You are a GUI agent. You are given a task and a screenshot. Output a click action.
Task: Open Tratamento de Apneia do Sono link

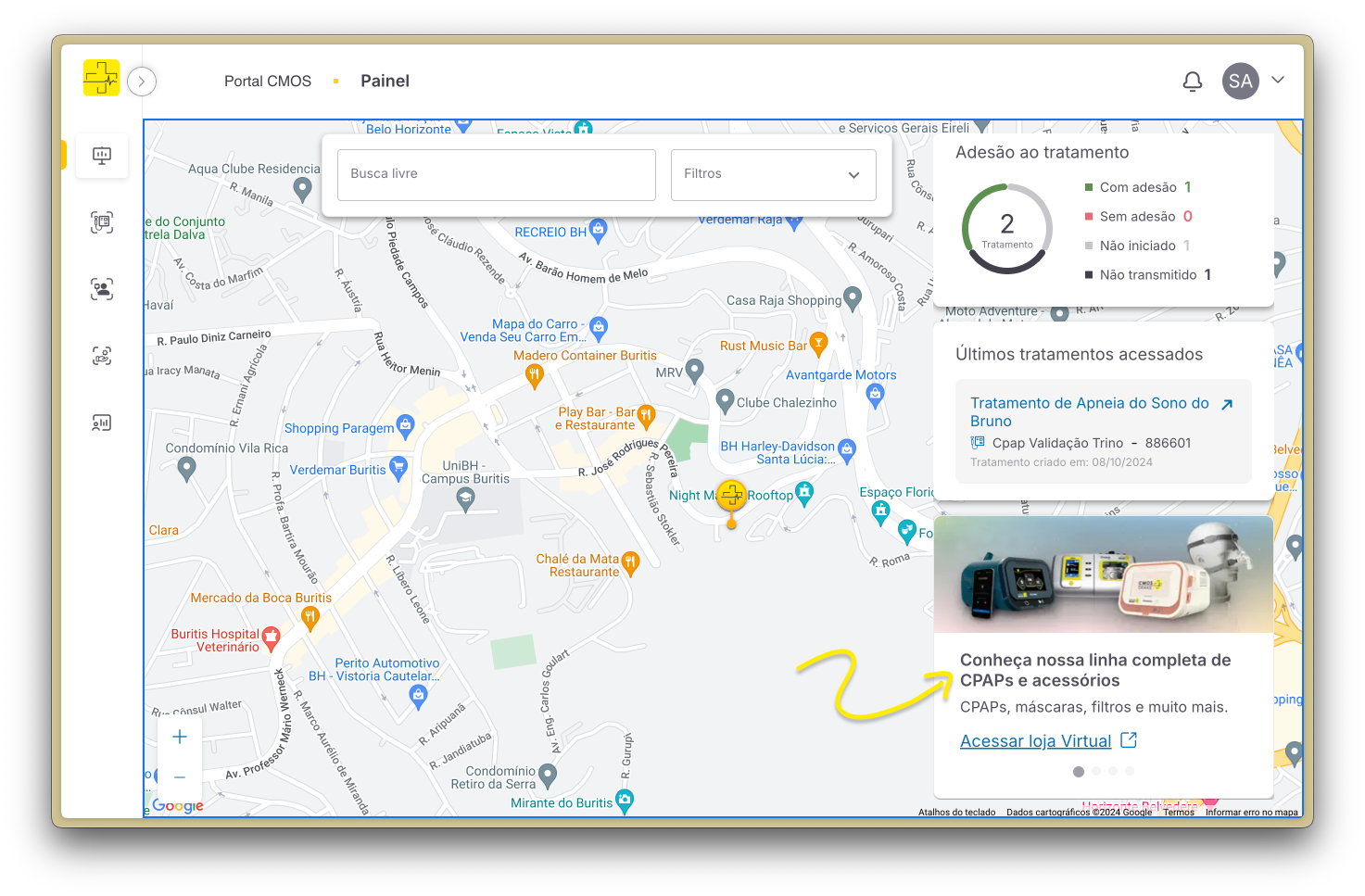(x=1089, y=411)
